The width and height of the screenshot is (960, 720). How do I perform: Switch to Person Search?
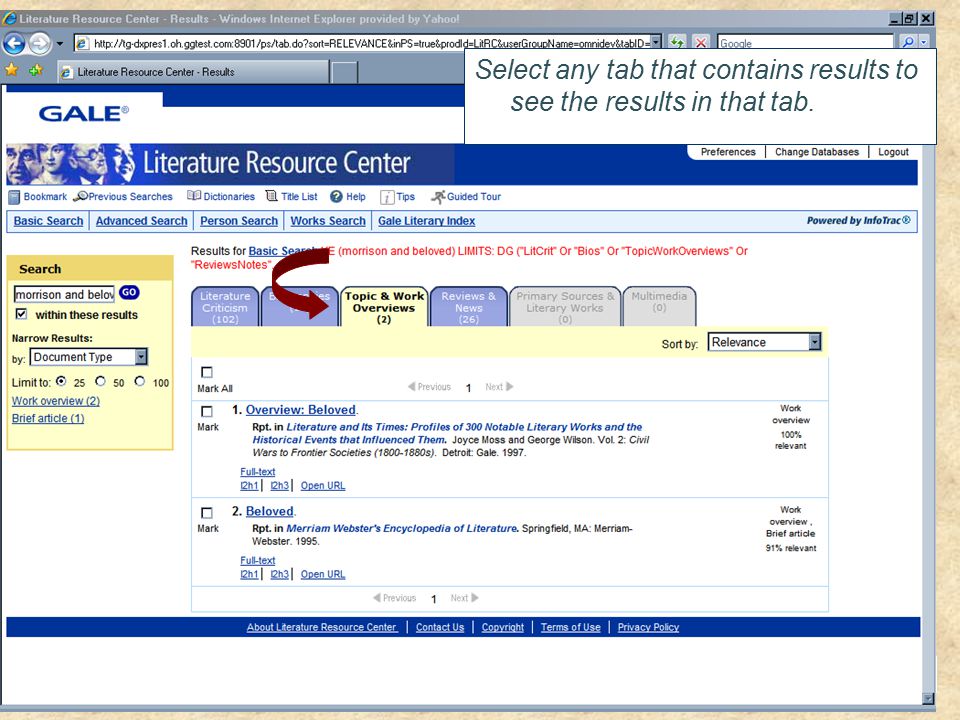239,221
